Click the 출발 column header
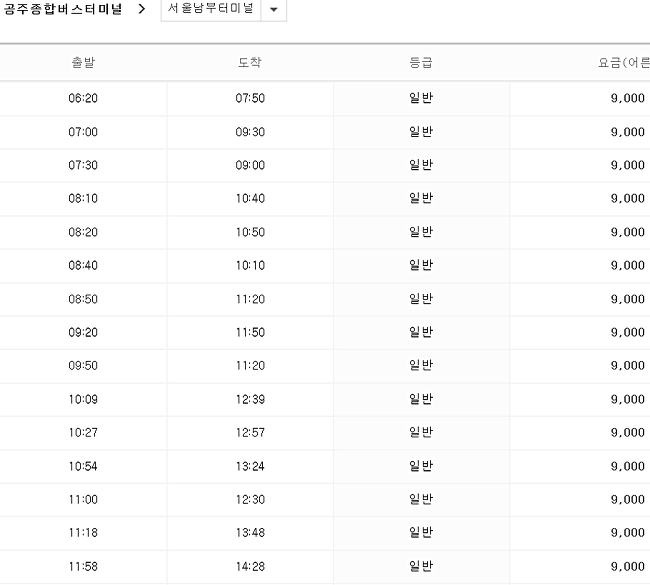The width and height of the screenshot is (650, 585). (83, 63)
